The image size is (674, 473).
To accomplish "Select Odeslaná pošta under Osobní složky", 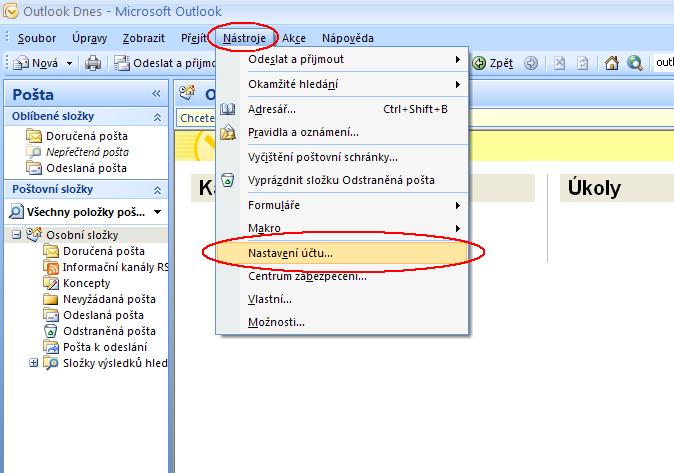I will (x=103, y=315).
